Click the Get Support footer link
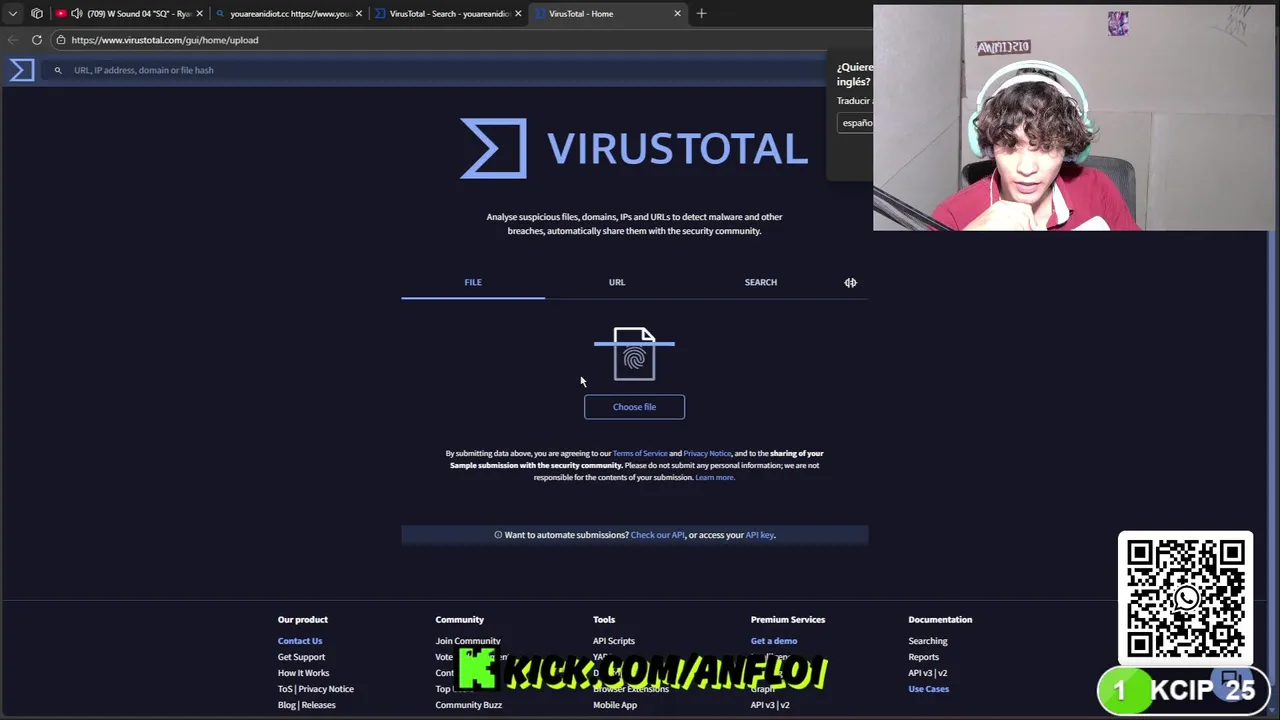This screenshot has width=1280, height=720. click(x=301, y=657)
